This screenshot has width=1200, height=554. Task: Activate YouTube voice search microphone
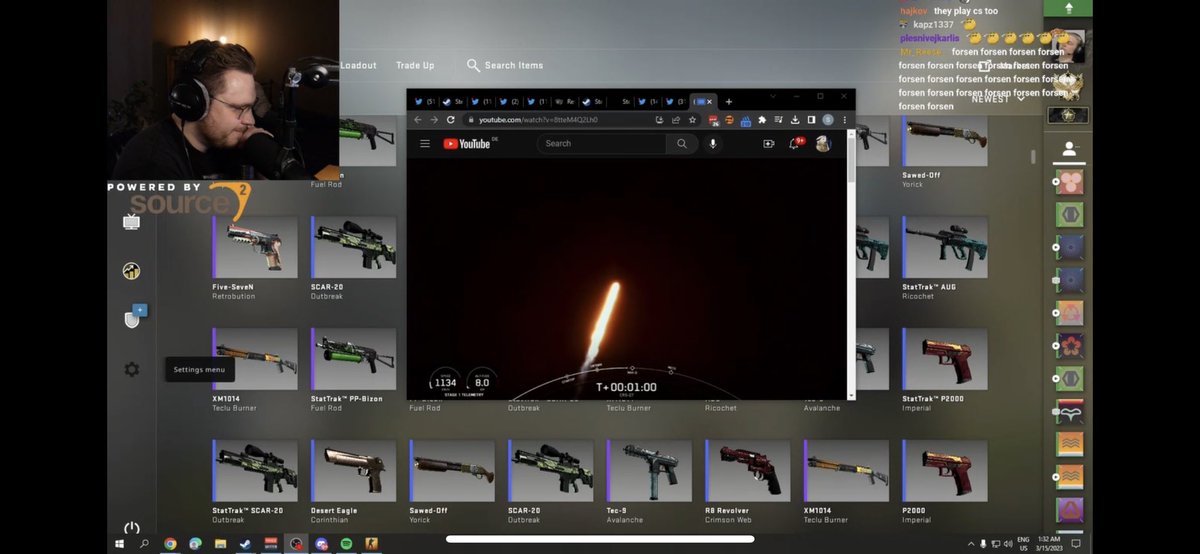713,144
